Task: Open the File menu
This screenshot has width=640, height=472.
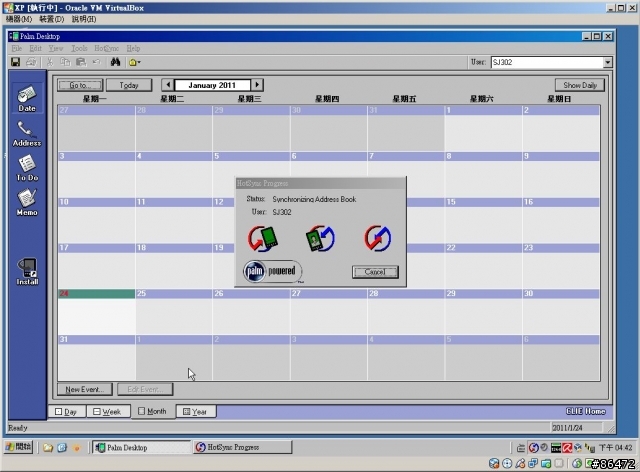Action: (17, 49)
